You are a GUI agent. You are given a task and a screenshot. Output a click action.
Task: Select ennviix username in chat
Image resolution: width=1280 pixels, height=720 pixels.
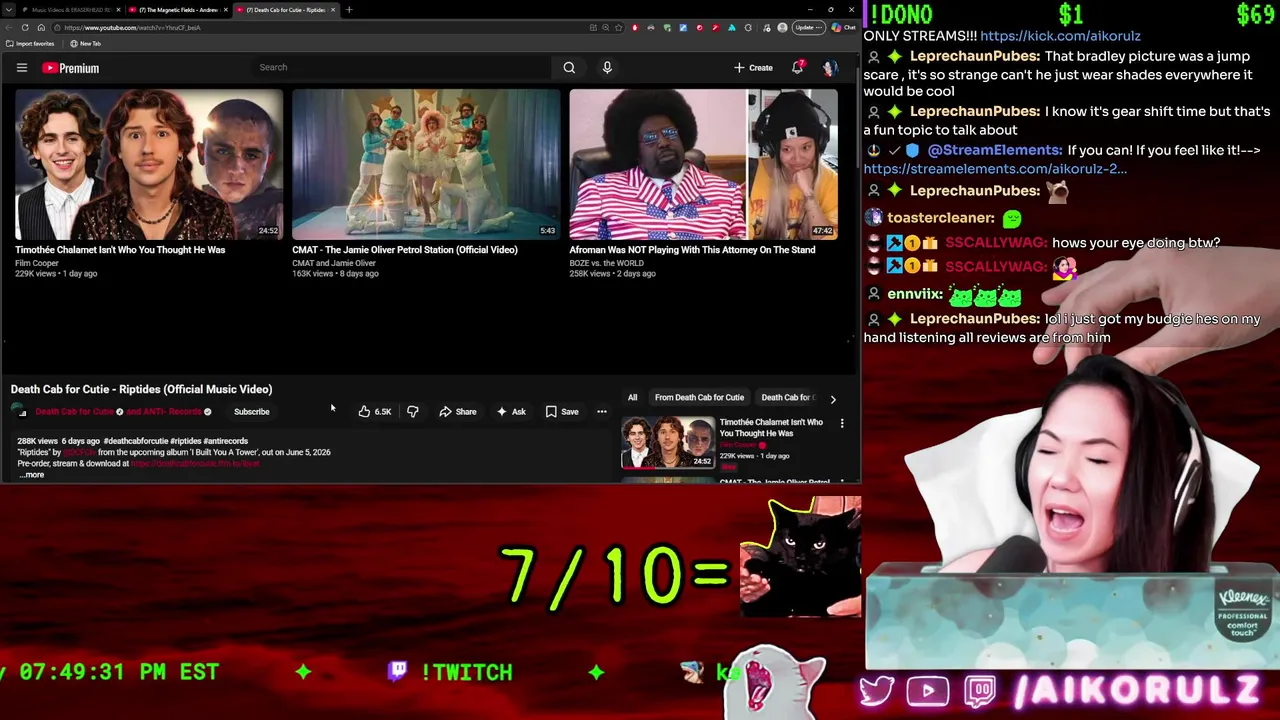(x=914, y=294)
